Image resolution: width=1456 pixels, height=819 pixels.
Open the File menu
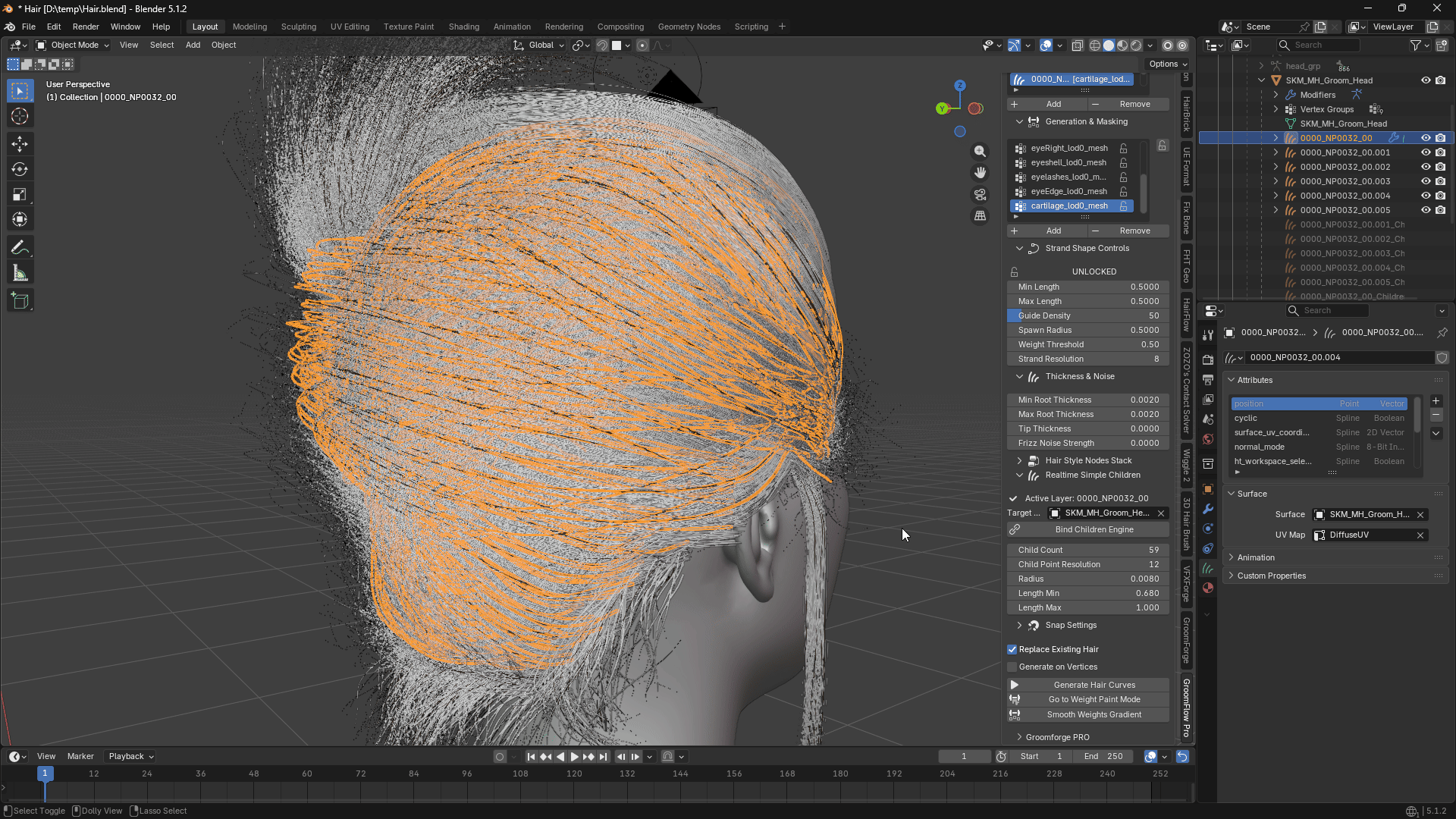click(29, 27)
